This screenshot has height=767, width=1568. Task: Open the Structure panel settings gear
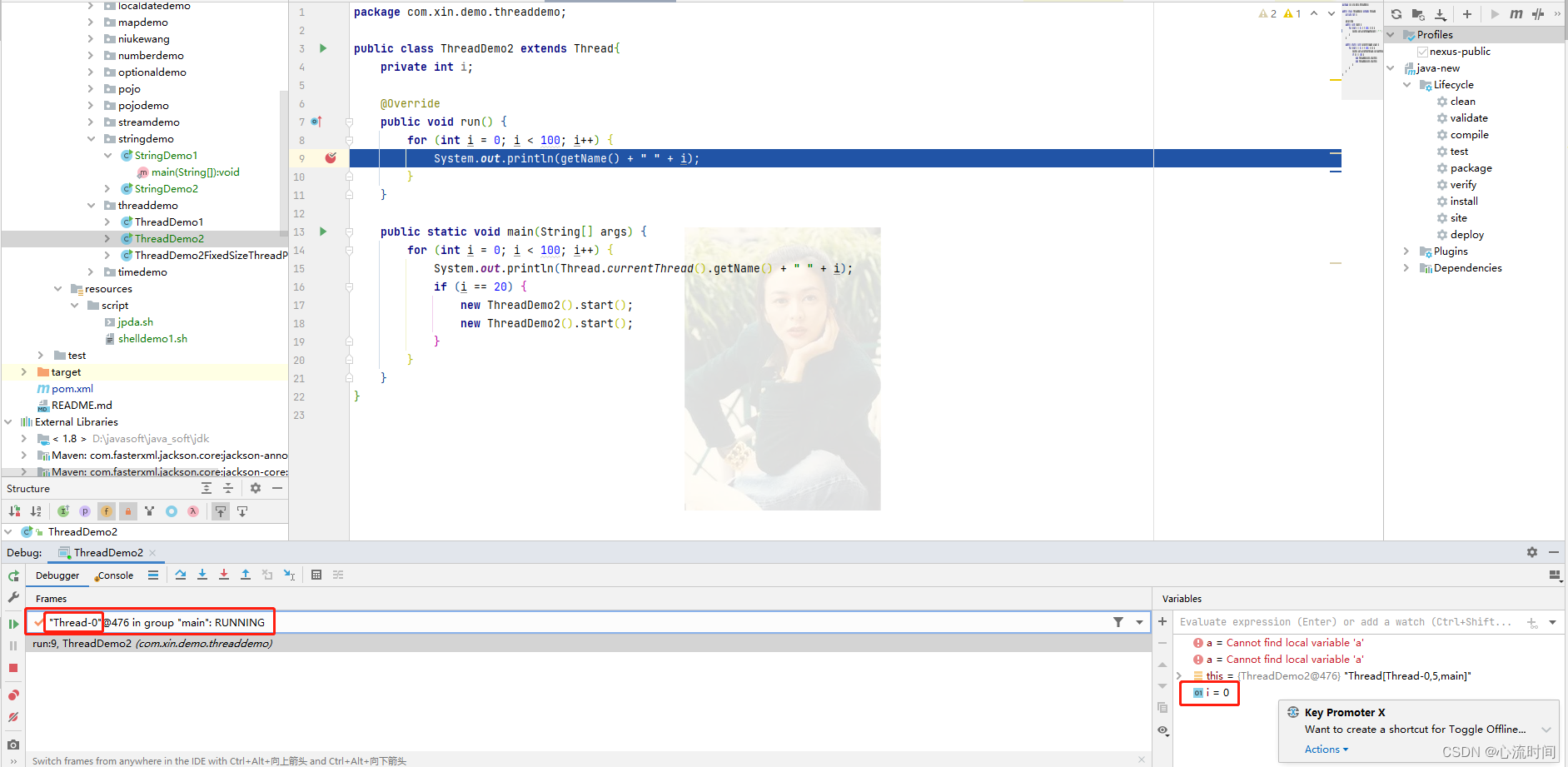255,488
